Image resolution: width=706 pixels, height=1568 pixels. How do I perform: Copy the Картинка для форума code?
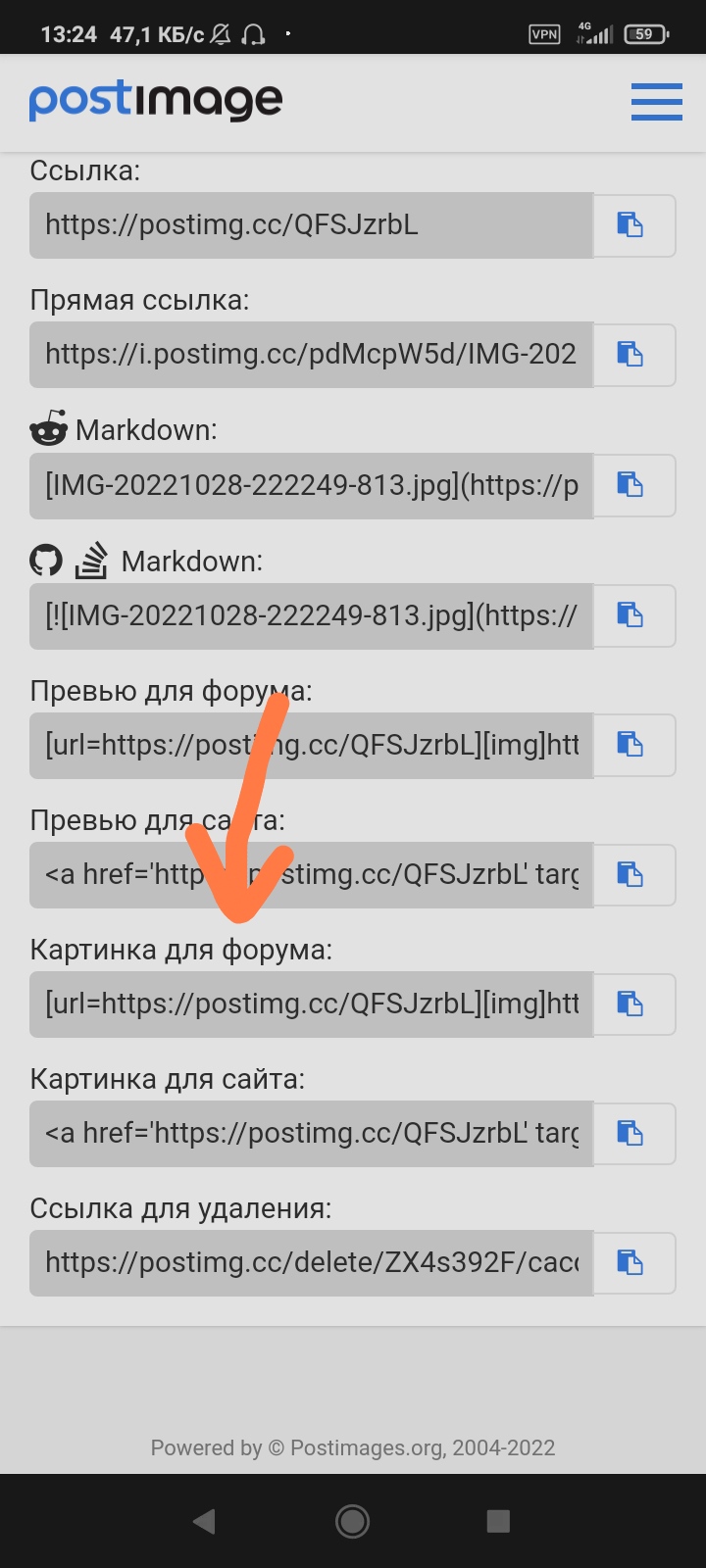click(634, 1004)
